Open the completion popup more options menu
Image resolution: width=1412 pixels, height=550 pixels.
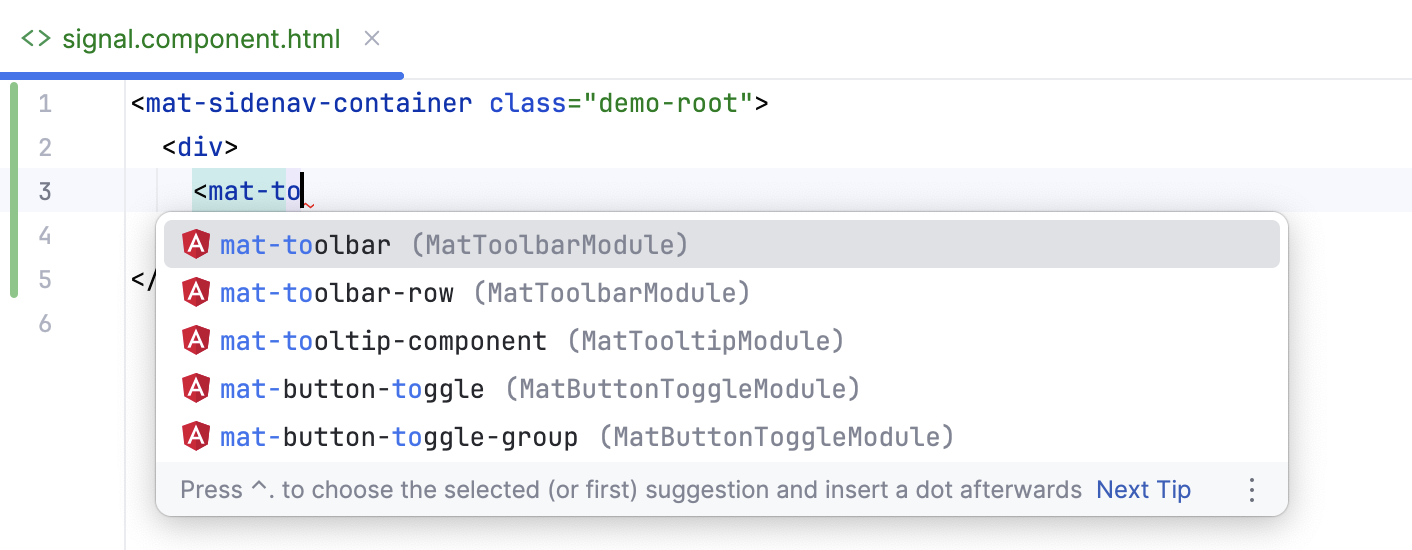[1251, 490]
